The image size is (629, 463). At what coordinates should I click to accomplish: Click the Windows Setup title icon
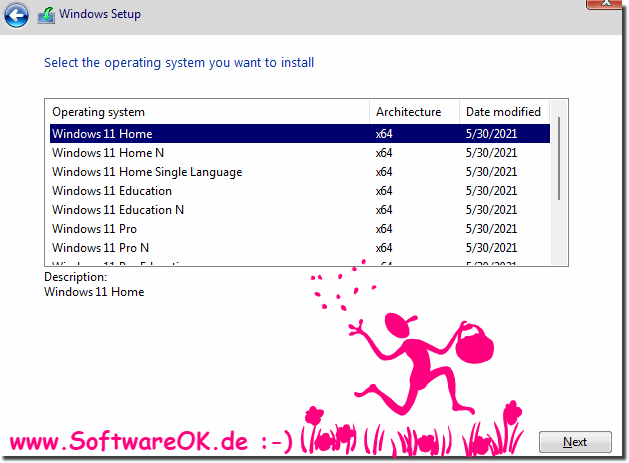[x=46, y=15]
